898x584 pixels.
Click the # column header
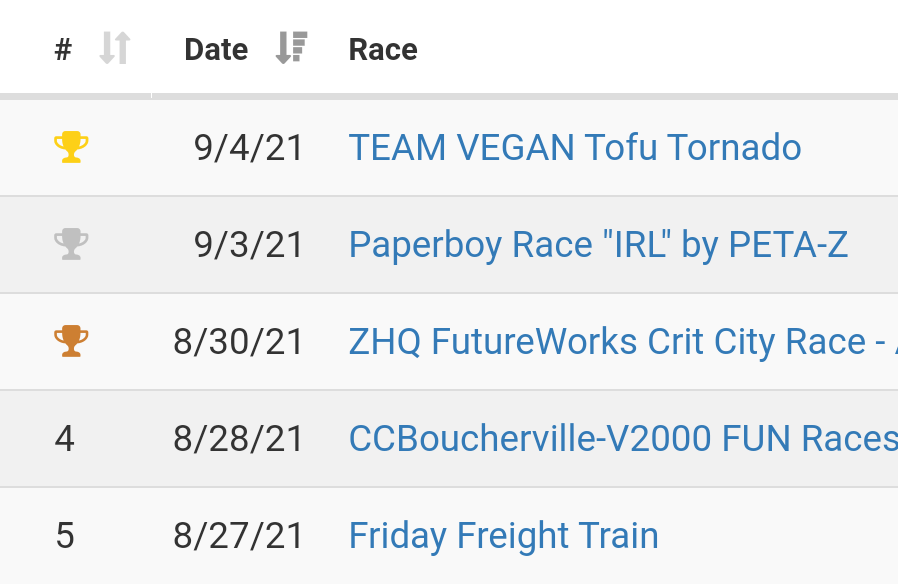click(63, 50)
